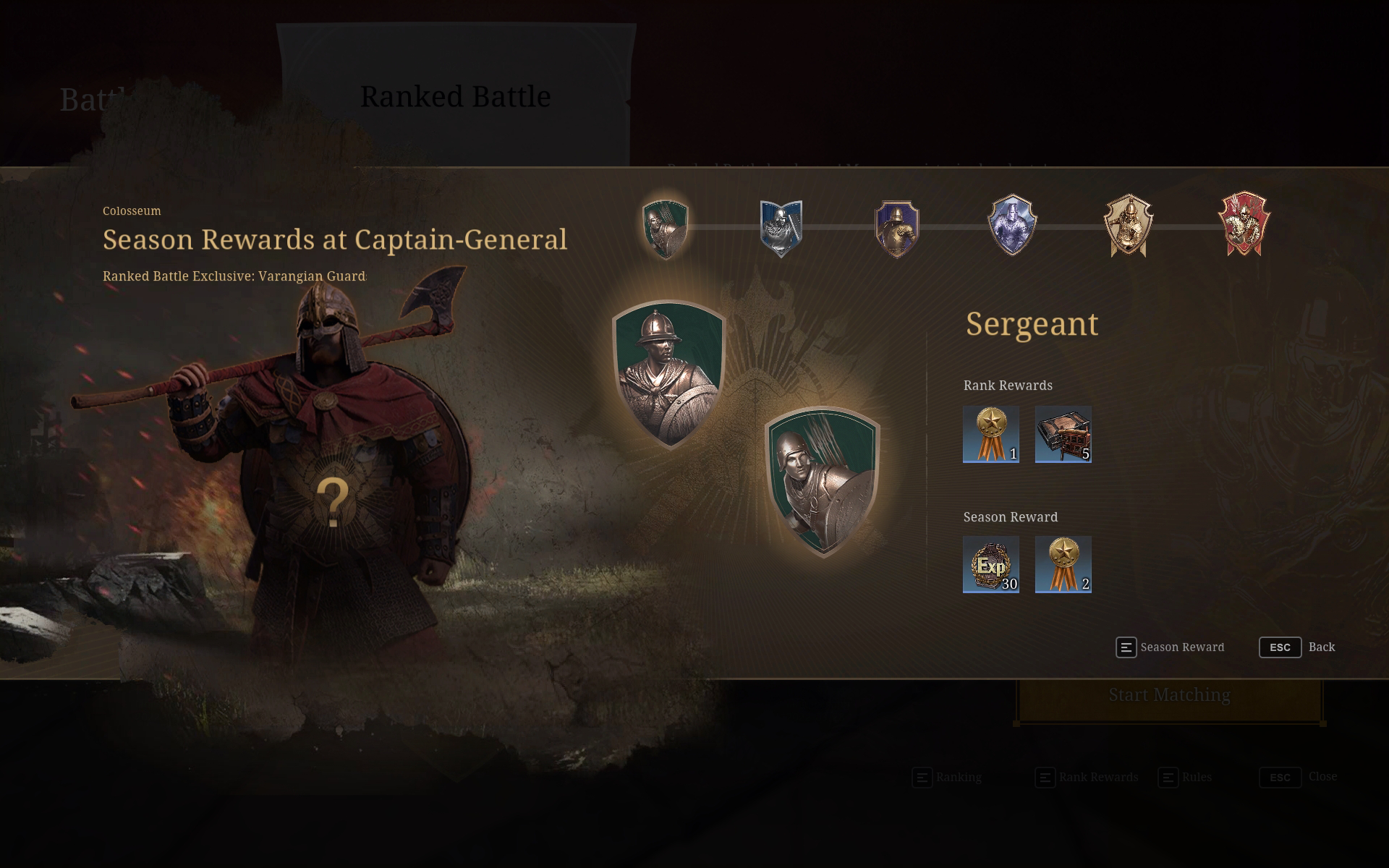Click the lower Sergeant tier shield emblem
Screen dimensions: 1389x868
pyautogui.click(x=823, y=482)
